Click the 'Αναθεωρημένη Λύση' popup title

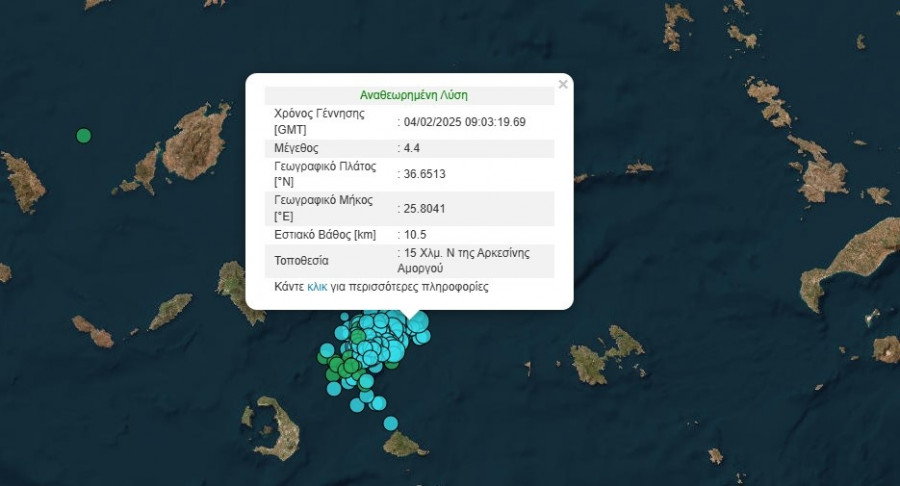[x=414, y=96]
